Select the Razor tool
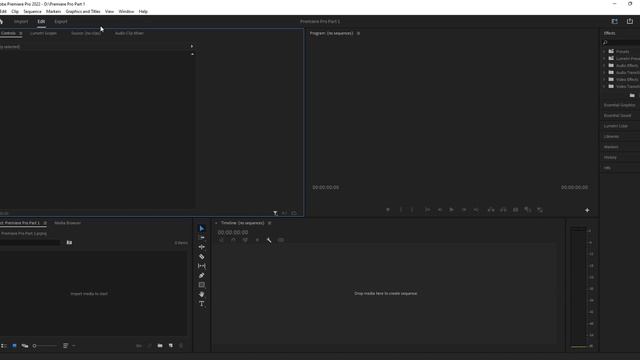Viewport: 640px width, 360px height. click(202, 256)
